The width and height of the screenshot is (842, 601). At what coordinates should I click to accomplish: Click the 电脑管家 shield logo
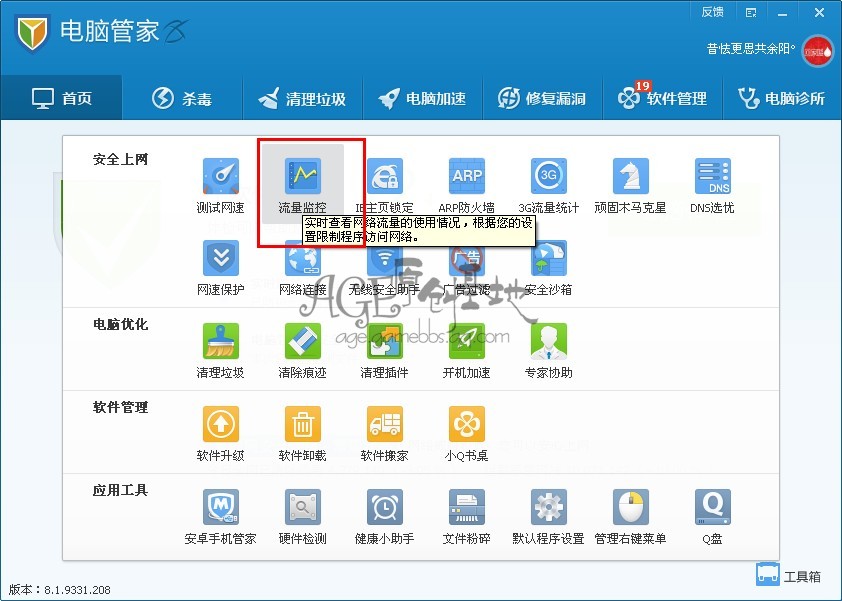32,33
